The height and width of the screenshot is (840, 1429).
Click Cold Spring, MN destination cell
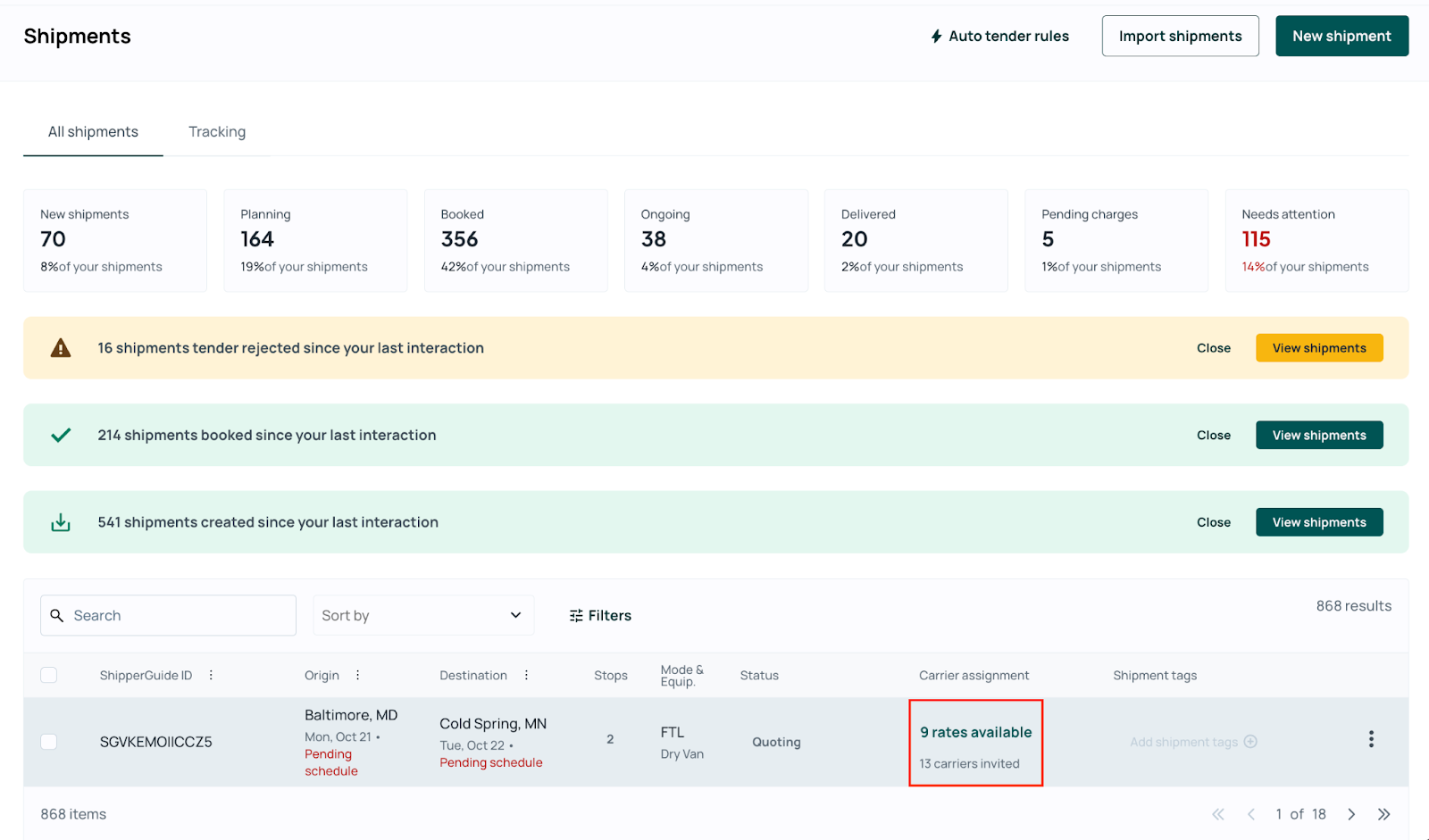point(493,724)
